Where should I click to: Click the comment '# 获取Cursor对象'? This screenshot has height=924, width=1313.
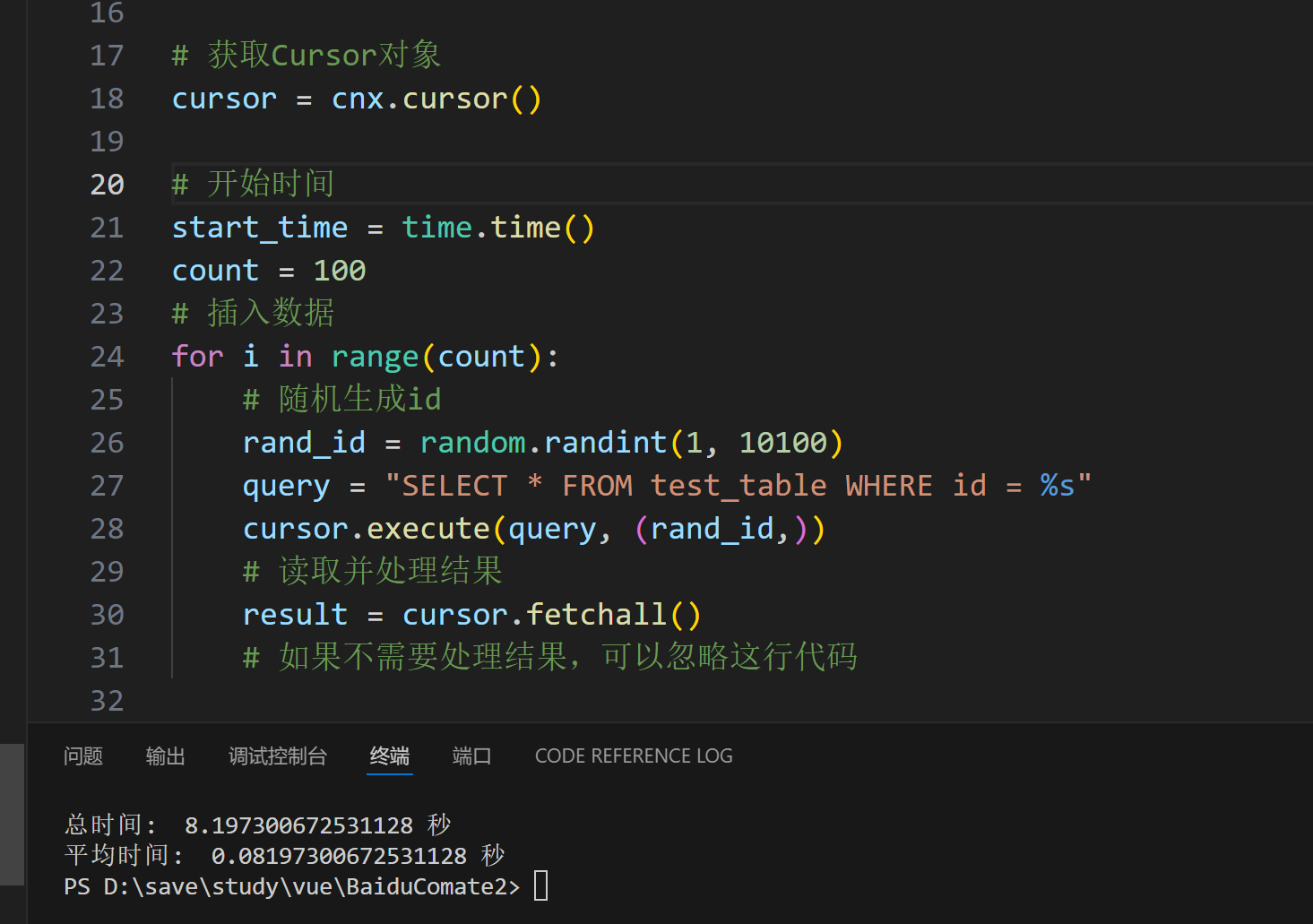click(307, 55)
